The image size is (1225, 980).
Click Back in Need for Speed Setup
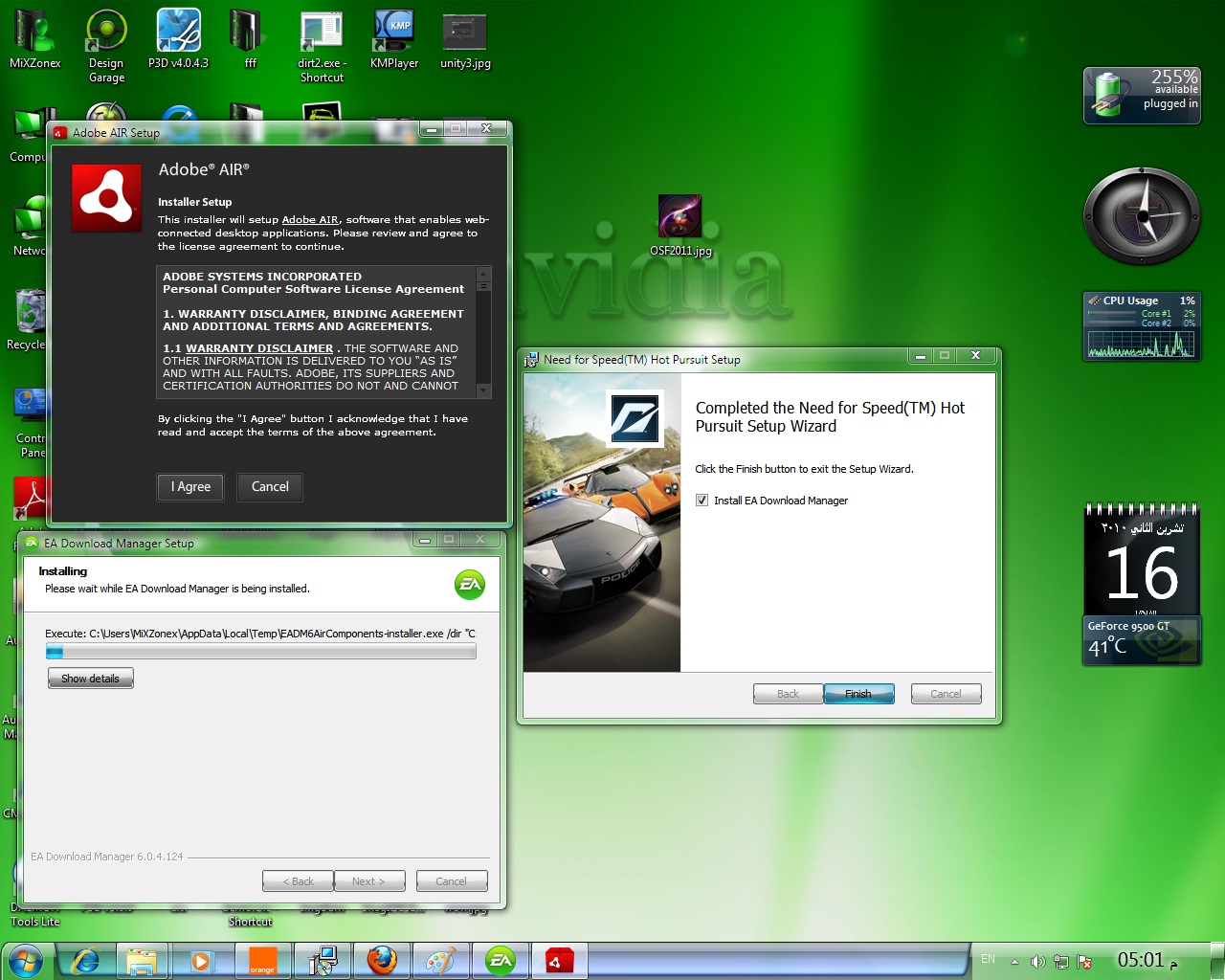click(788, 694)
